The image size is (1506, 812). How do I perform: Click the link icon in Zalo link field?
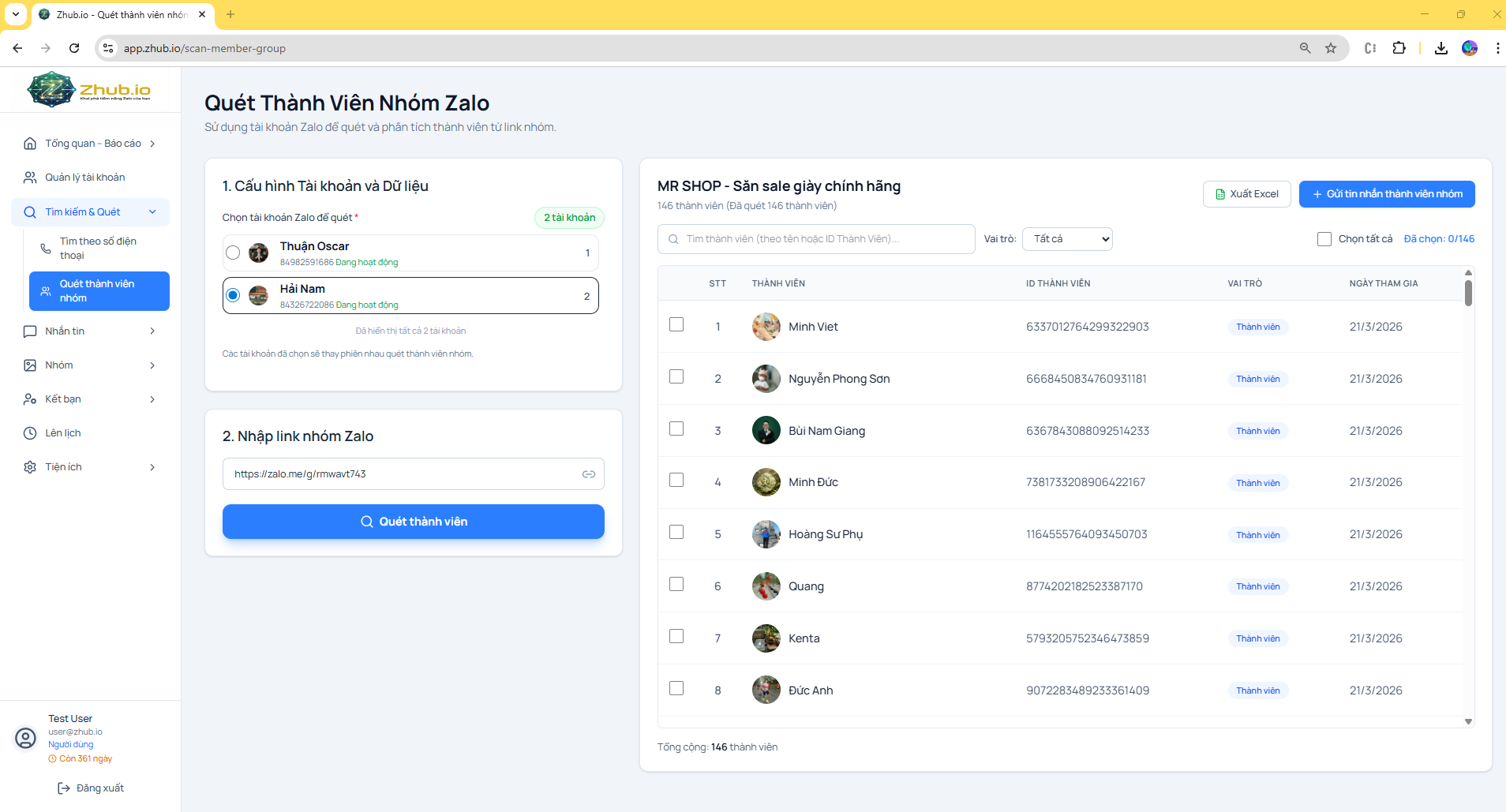(588, 474)
